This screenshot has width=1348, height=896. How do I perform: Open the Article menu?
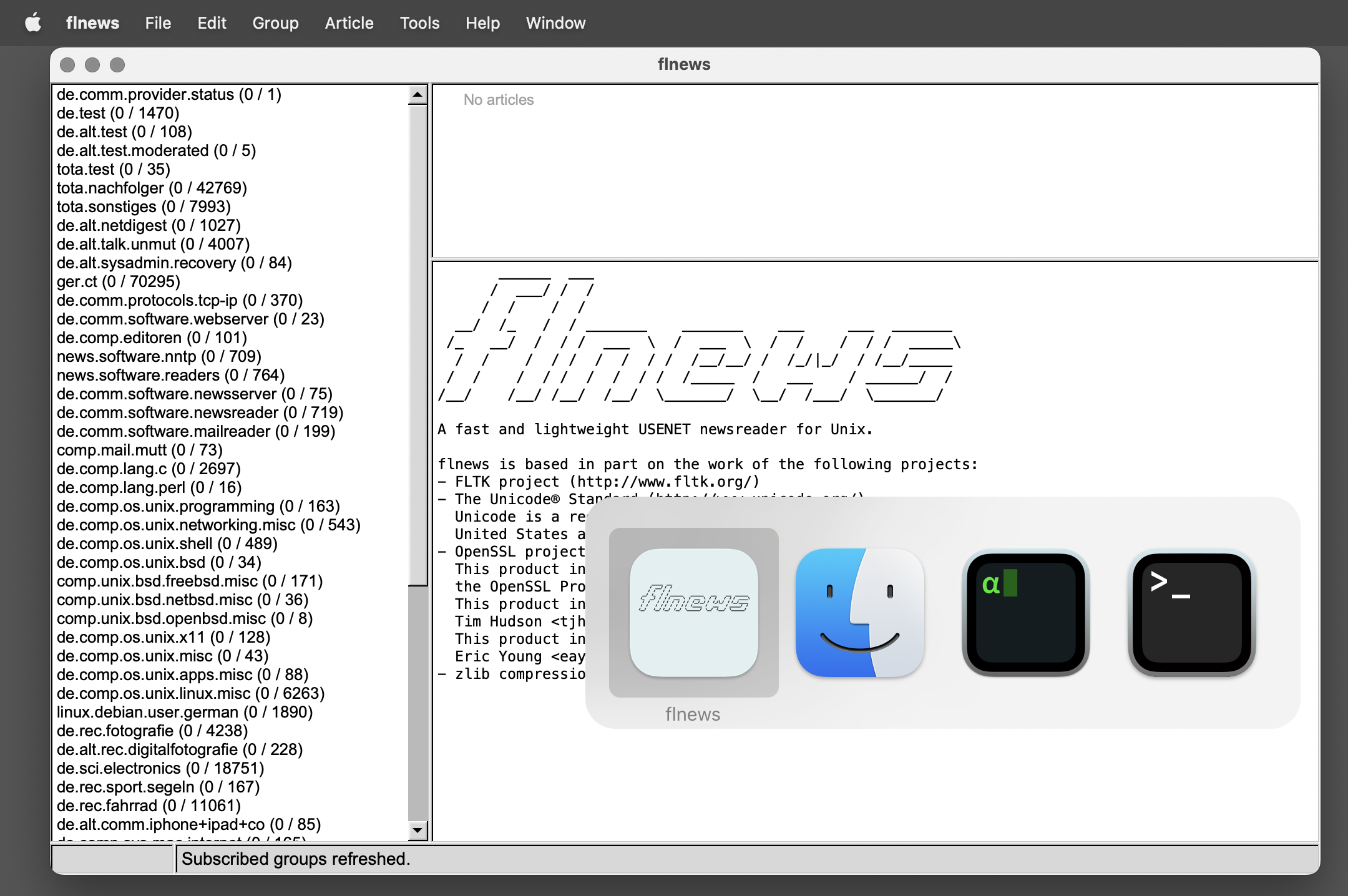349,23
